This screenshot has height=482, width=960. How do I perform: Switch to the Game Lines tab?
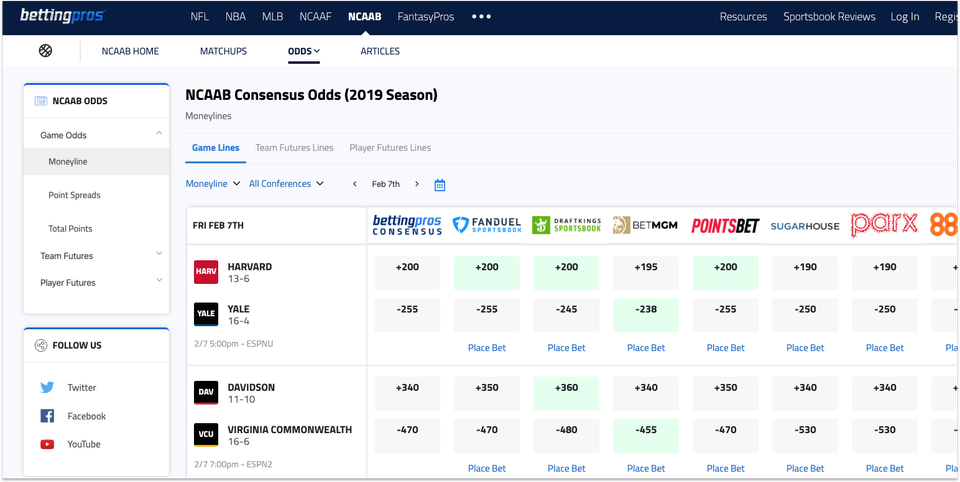(x=216, y=148)
